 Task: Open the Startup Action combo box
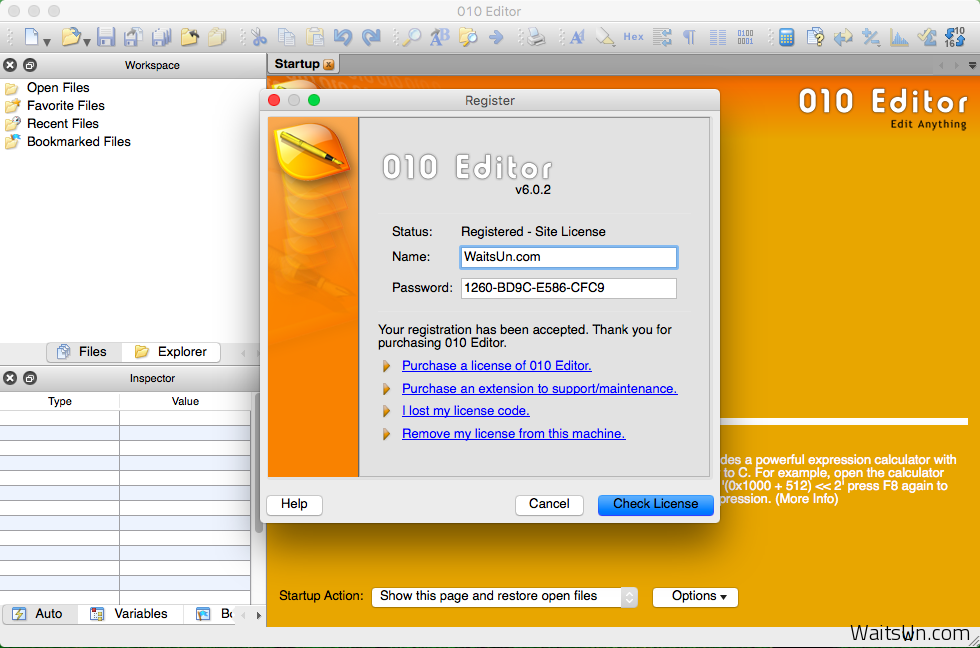click(504, 596)
